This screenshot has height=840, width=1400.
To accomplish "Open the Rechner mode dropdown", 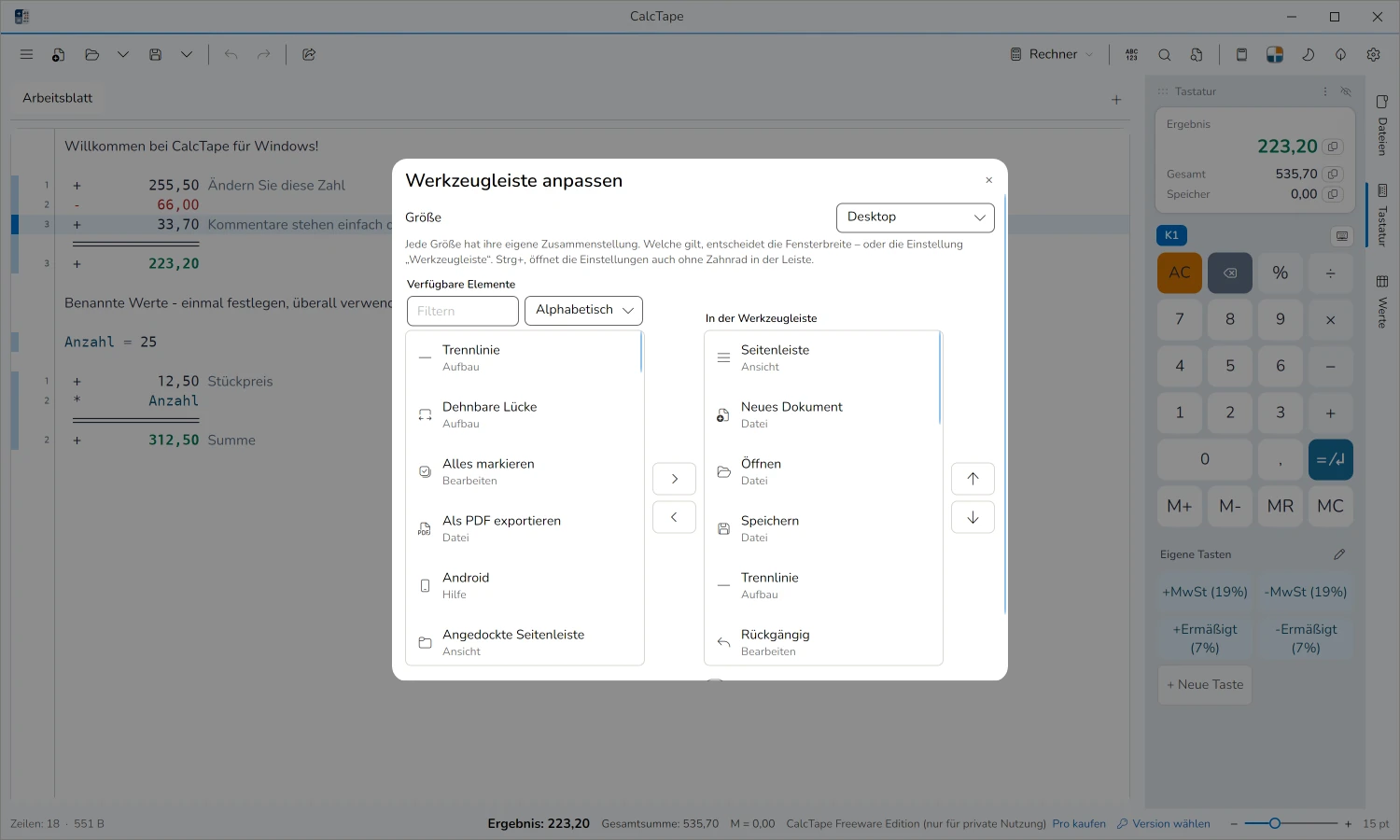I will 1051,54.
